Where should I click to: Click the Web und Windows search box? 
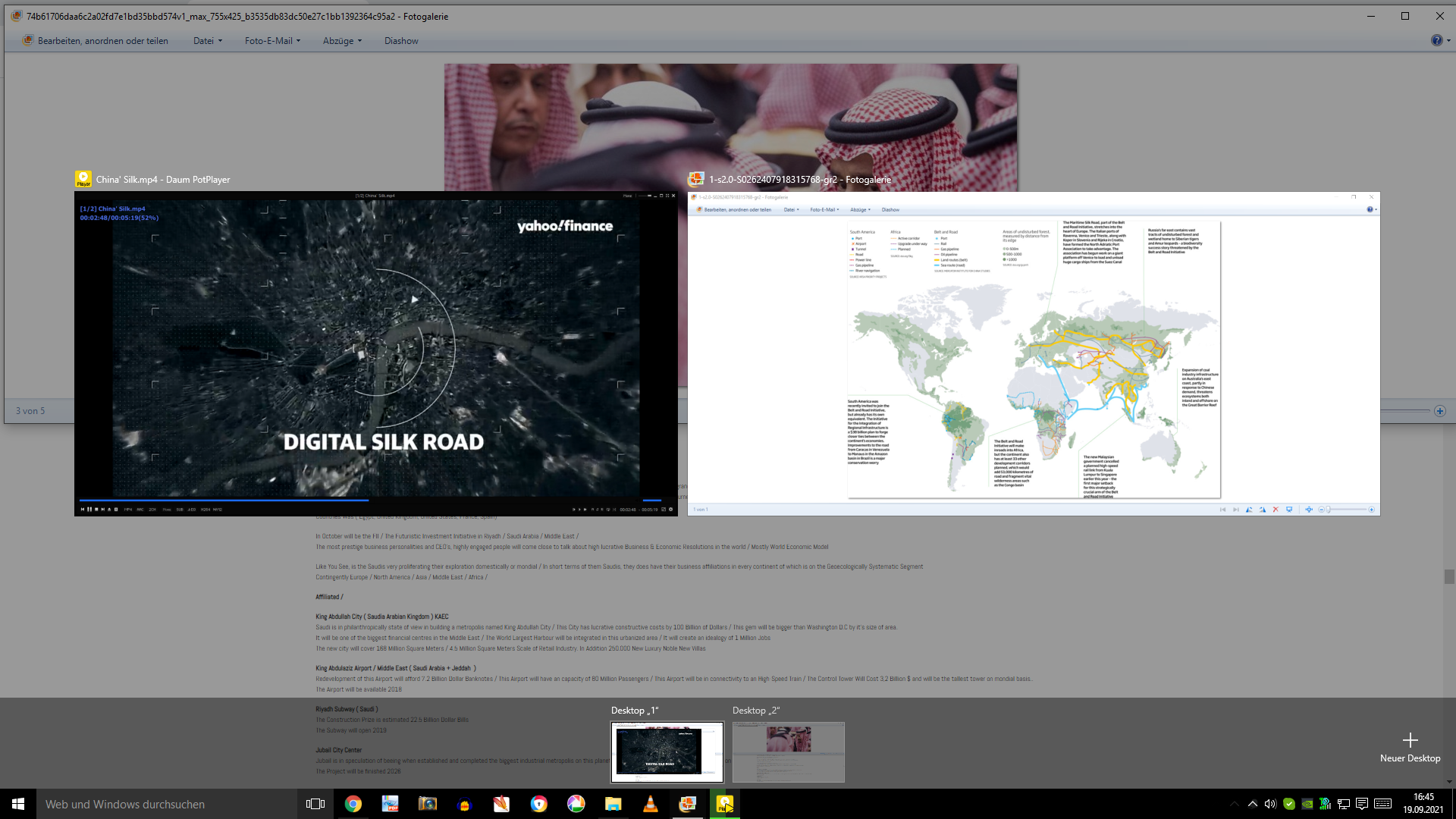[167, 804]
